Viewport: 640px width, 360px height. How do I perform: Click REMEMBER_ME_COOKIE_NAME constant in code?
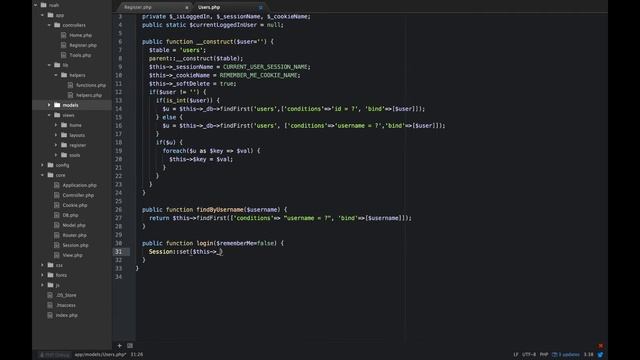[259, 76]
